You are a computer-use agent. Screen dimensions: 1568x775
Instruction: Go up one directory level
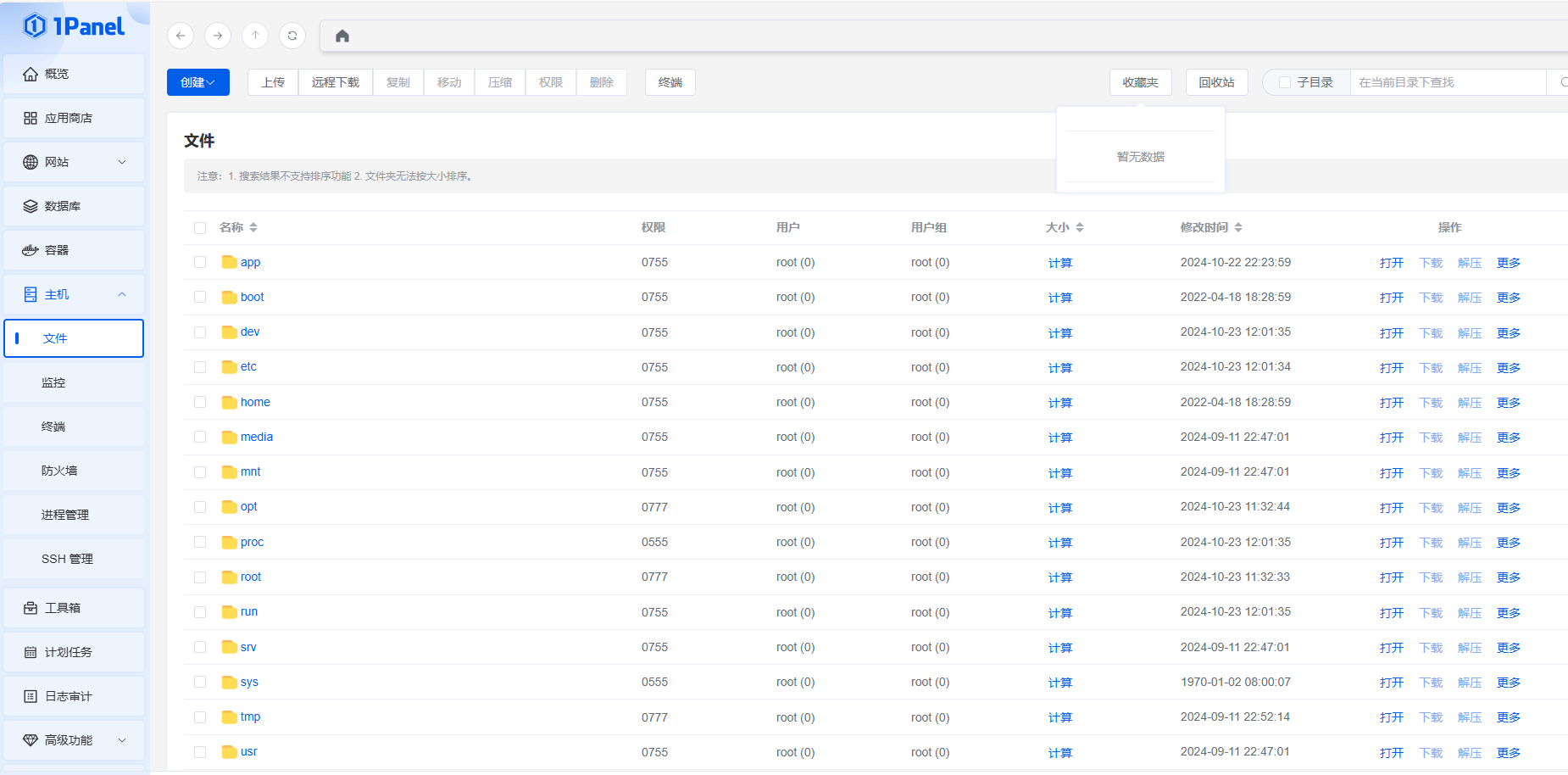[255, 36]
